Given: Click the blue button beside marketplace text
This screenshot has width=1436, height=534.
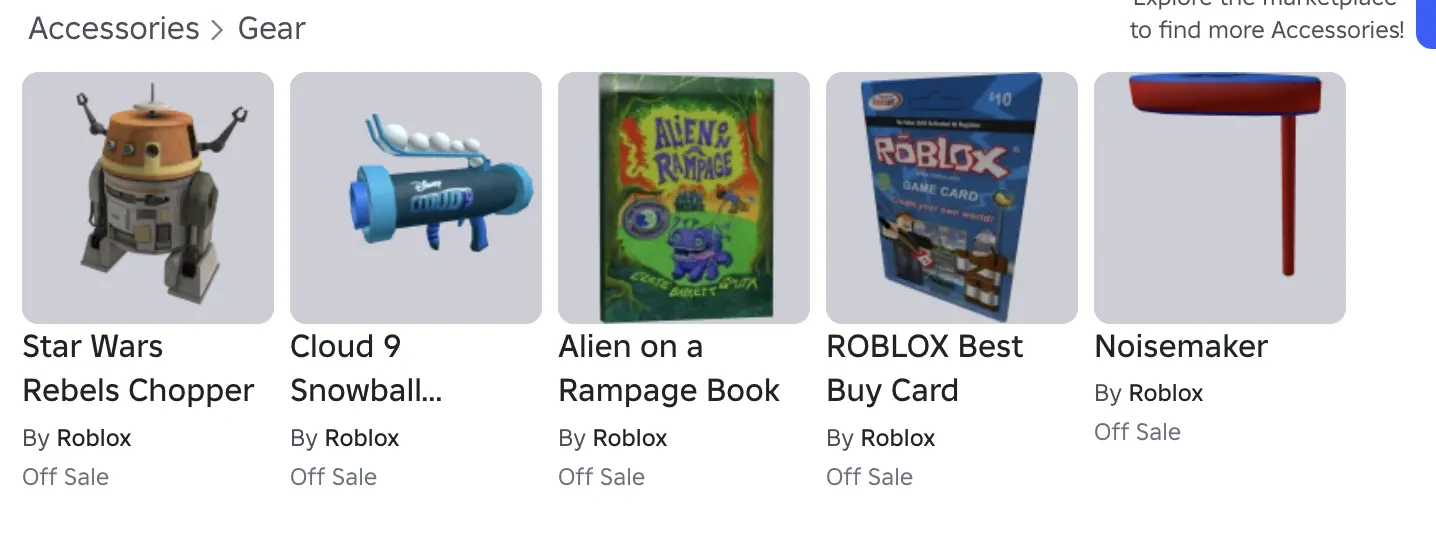Looking at the screenshot, I should 1427,24.
